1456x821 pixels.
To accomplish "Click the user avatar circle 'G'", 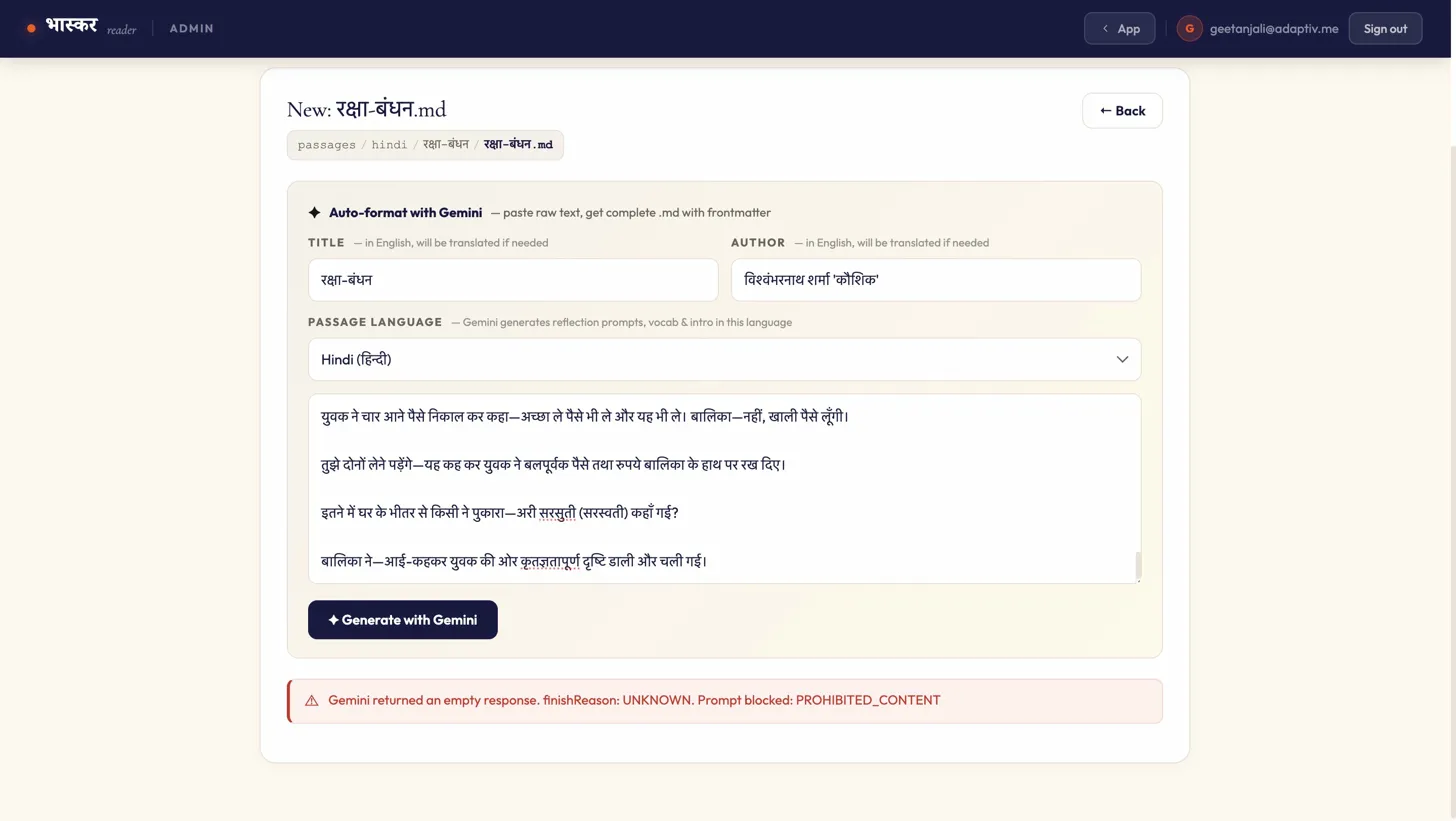I will 1189,28.
